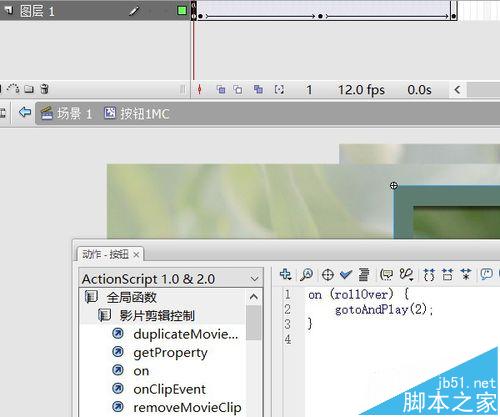Click the 按钮1MC symbol in edit bar
Image resolution: width=500 pixels, height=417 pixels.
coord(137,114)
